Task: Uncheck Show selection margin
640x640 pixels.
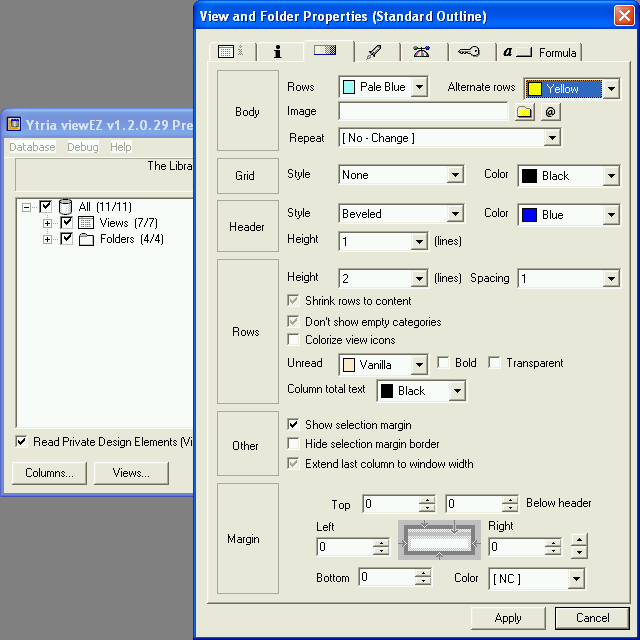Action: (293, 424)
